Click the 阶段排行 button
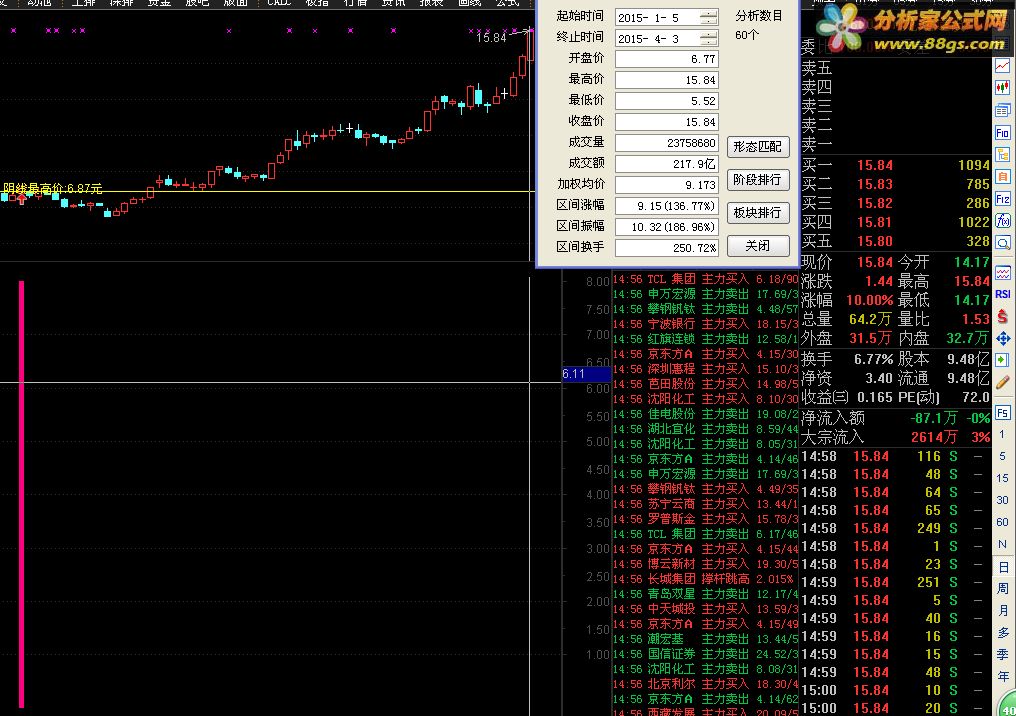 (x=757, y=179)
